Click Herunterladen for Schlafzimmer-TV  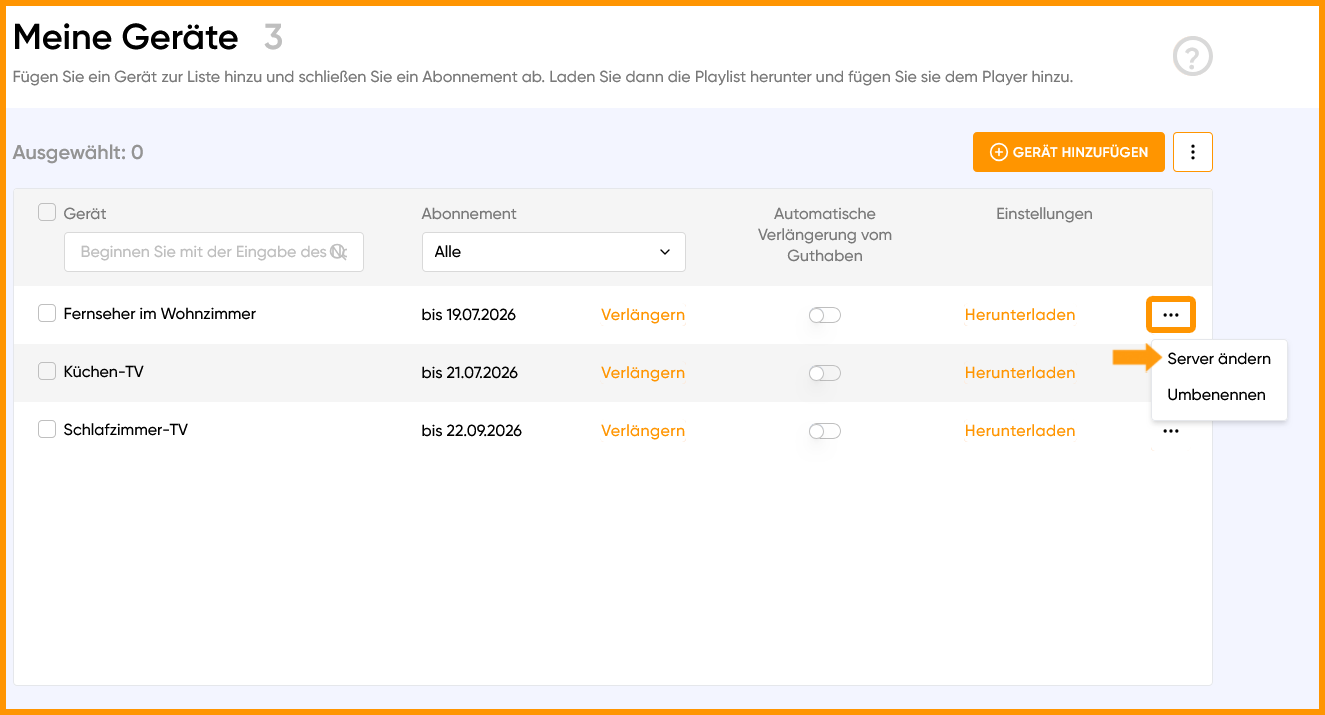(1020, 430)
